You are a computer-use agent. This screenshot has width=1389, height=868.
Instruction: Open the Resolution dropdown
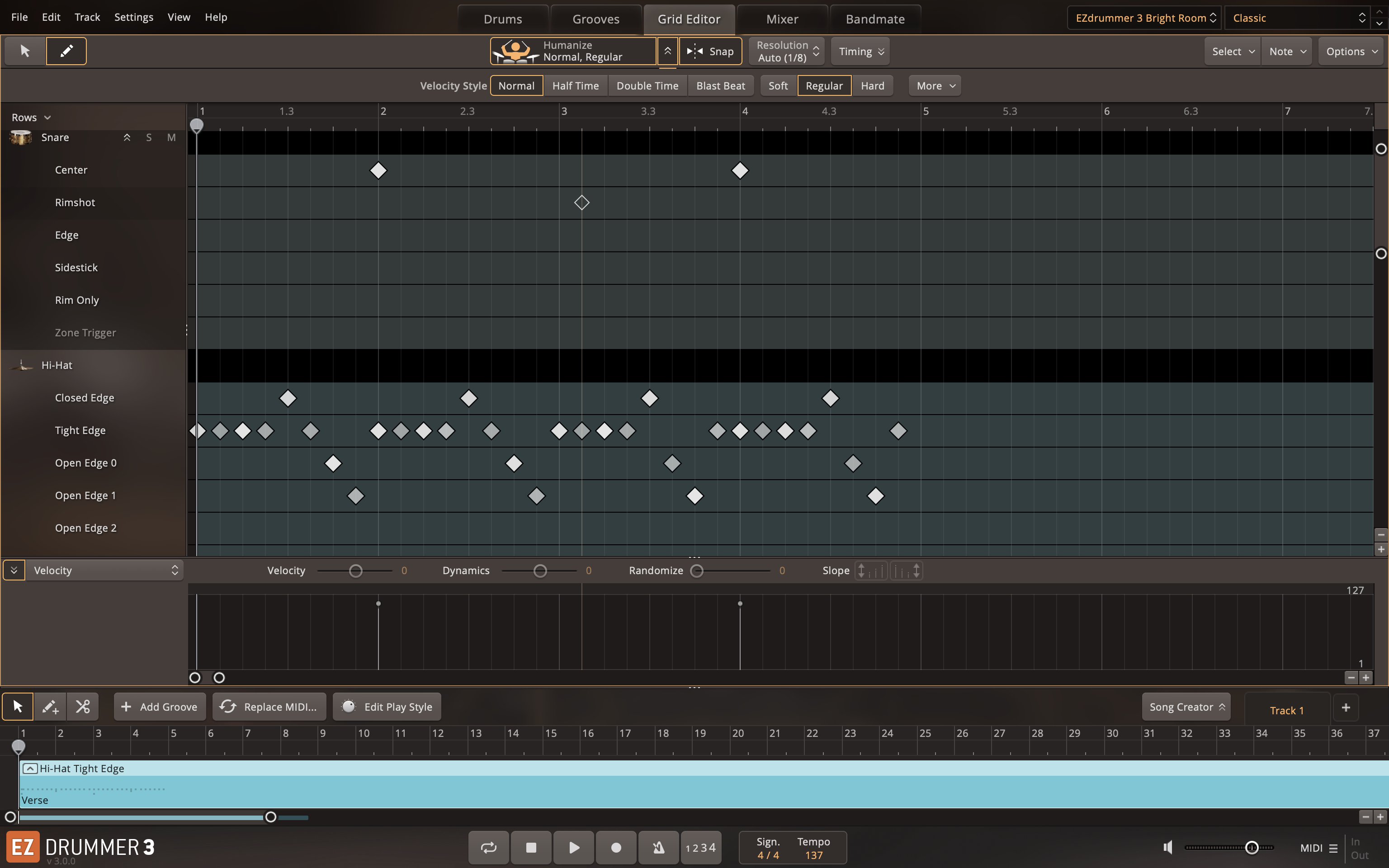point(787,51)
